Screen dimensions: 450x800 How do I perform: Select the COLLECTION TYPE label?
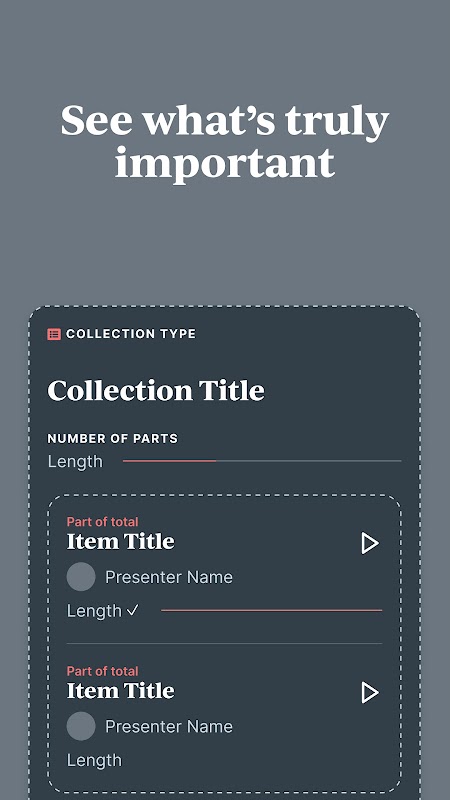click(x=131, y=334)
